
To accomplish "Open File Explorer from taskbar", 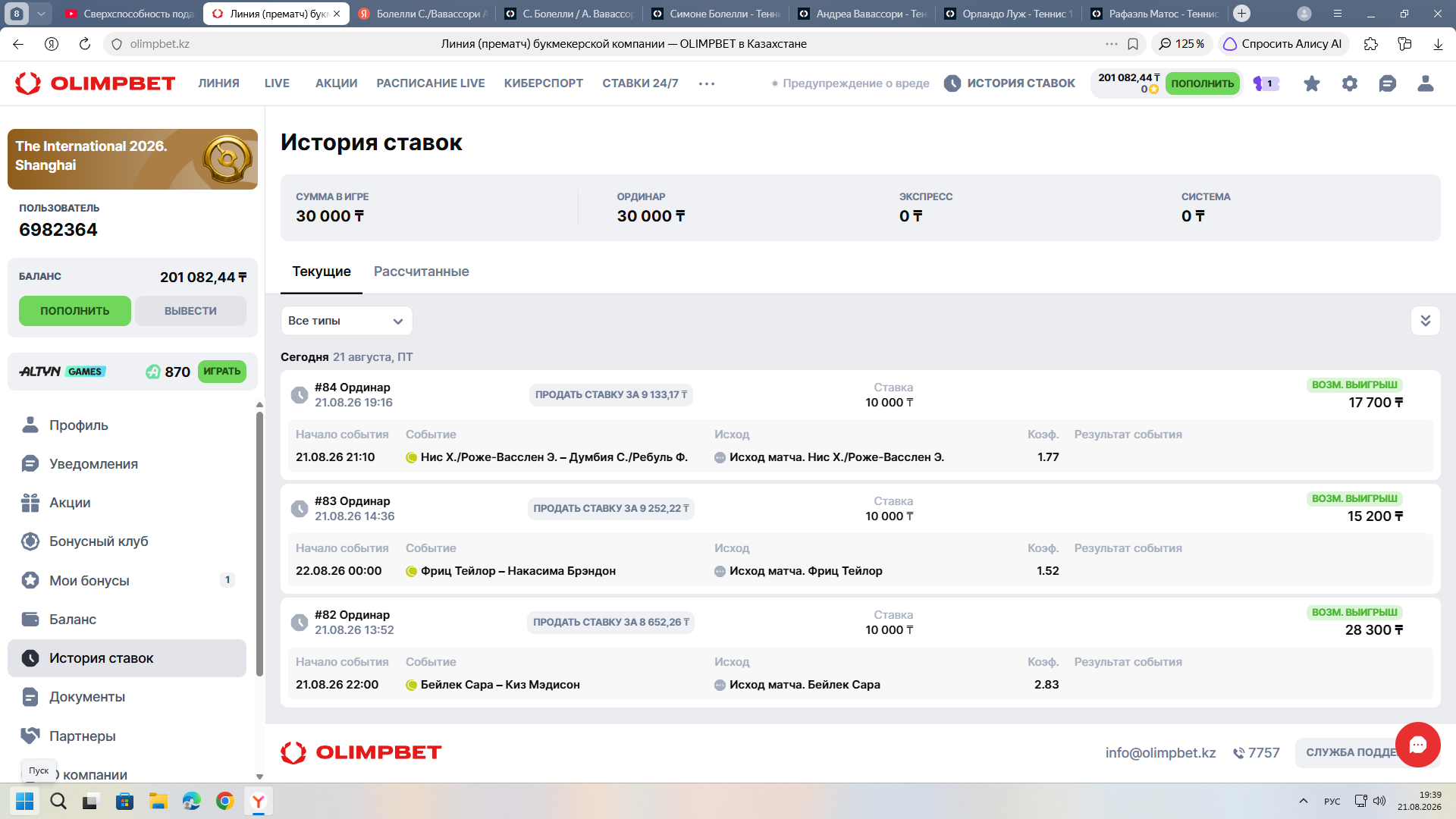I will pos(158,801).
